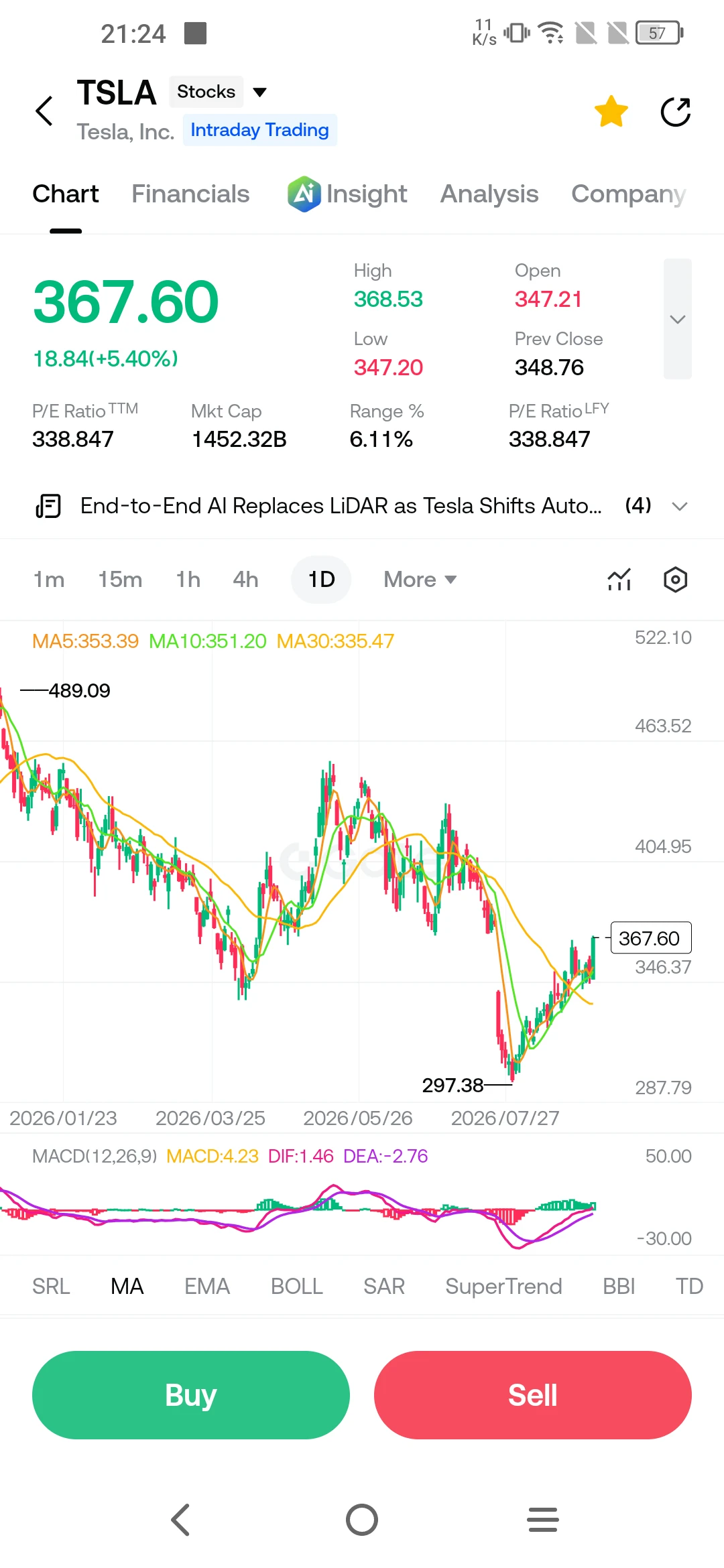Tap the news count (4) label
Screen dimensions: 724x1568
point(638,505)
